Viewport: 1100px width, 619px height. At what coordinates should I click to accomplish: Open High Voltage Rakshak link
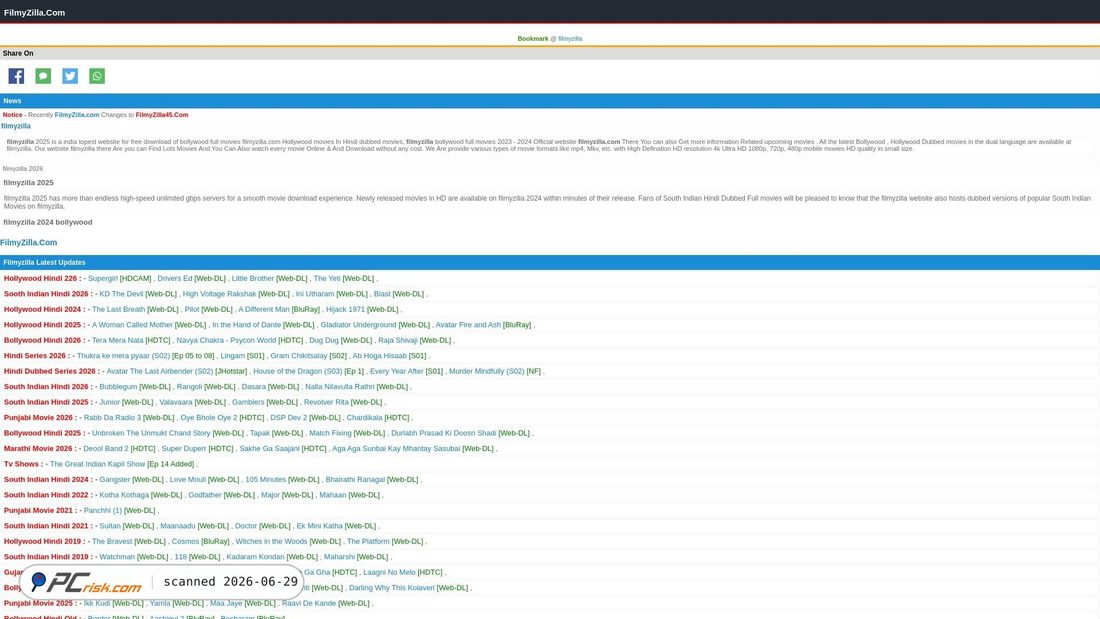[x=219, y=294]
